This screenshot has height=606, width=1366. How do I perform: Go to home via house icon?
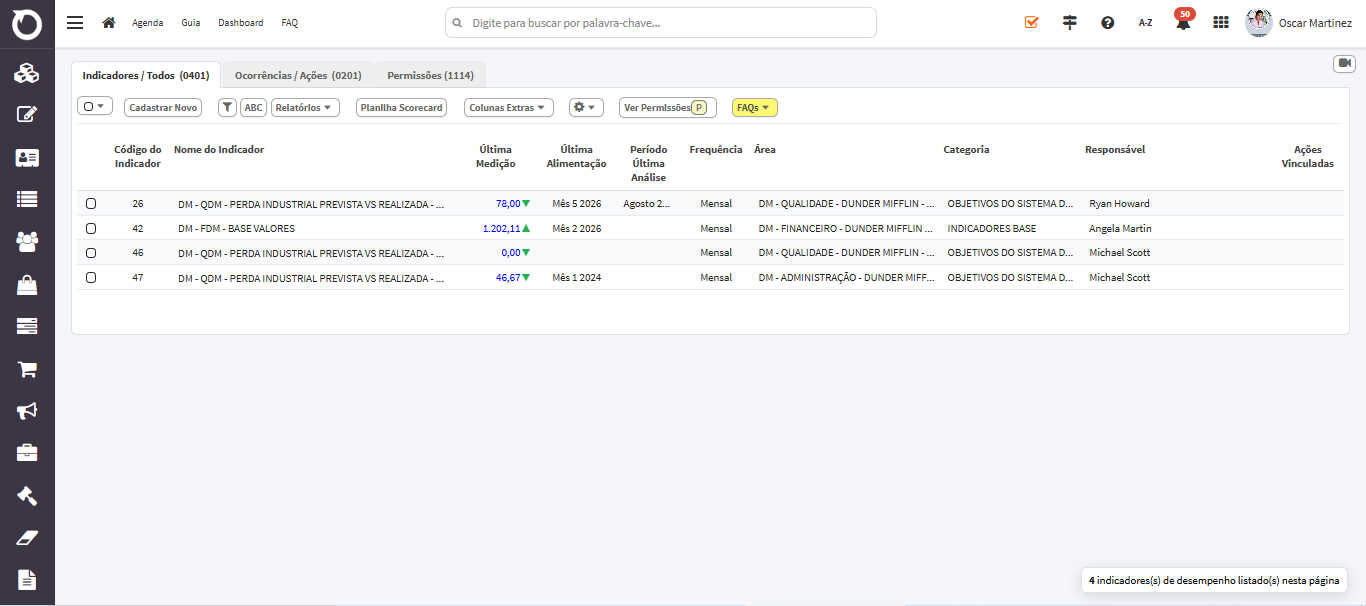(x=109, y=22)
